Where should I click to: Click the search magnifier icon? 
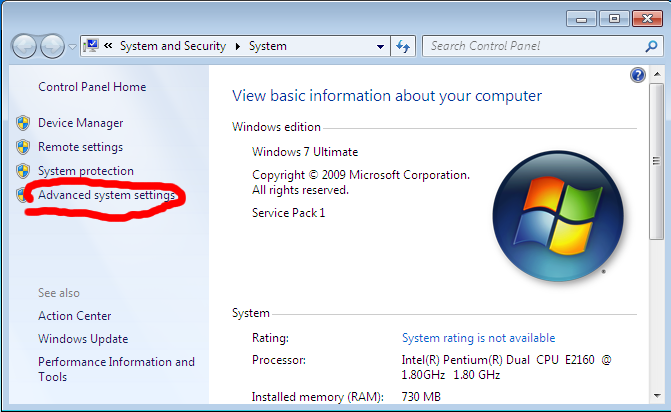click(x=651, y=46)
